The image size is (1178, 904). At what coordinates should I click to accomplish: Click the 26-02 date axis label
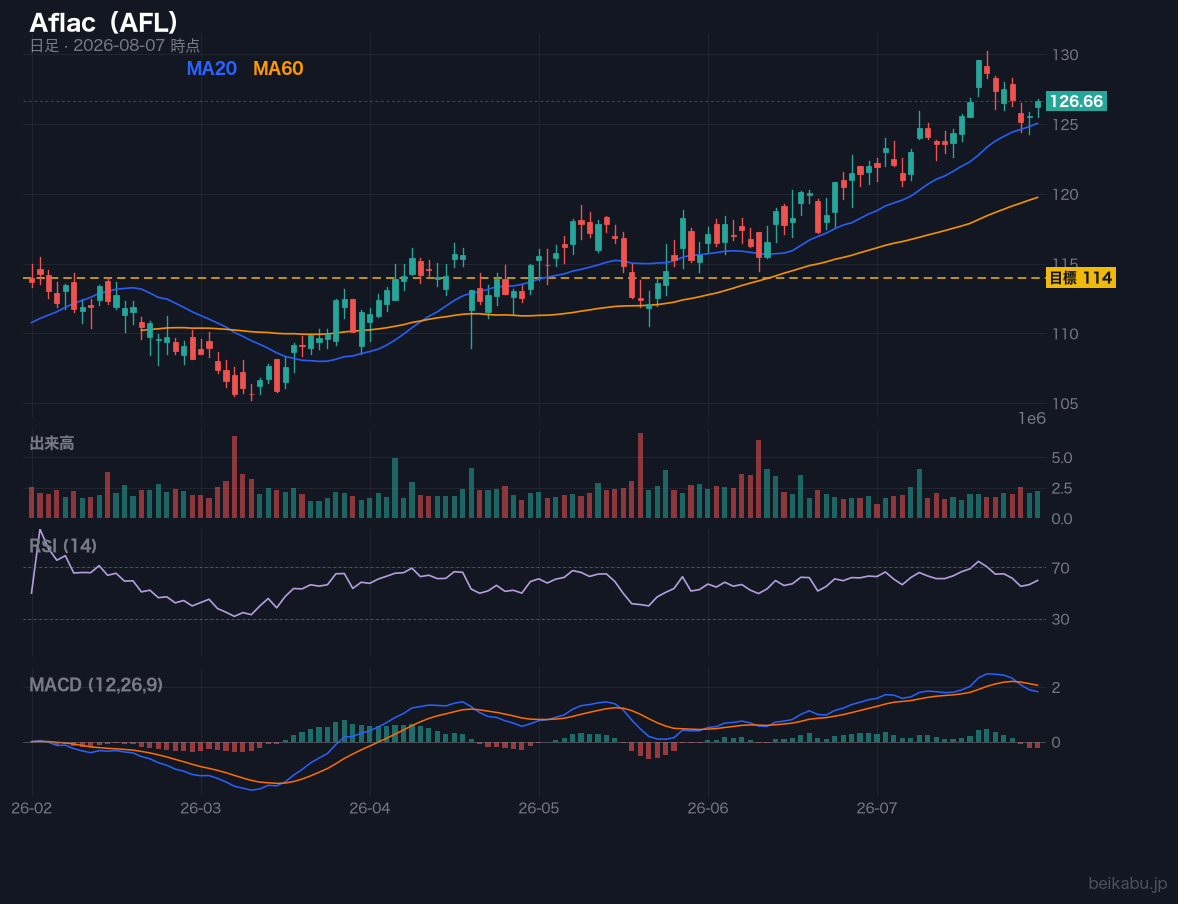pyautogui.click(x=32, y=809)
